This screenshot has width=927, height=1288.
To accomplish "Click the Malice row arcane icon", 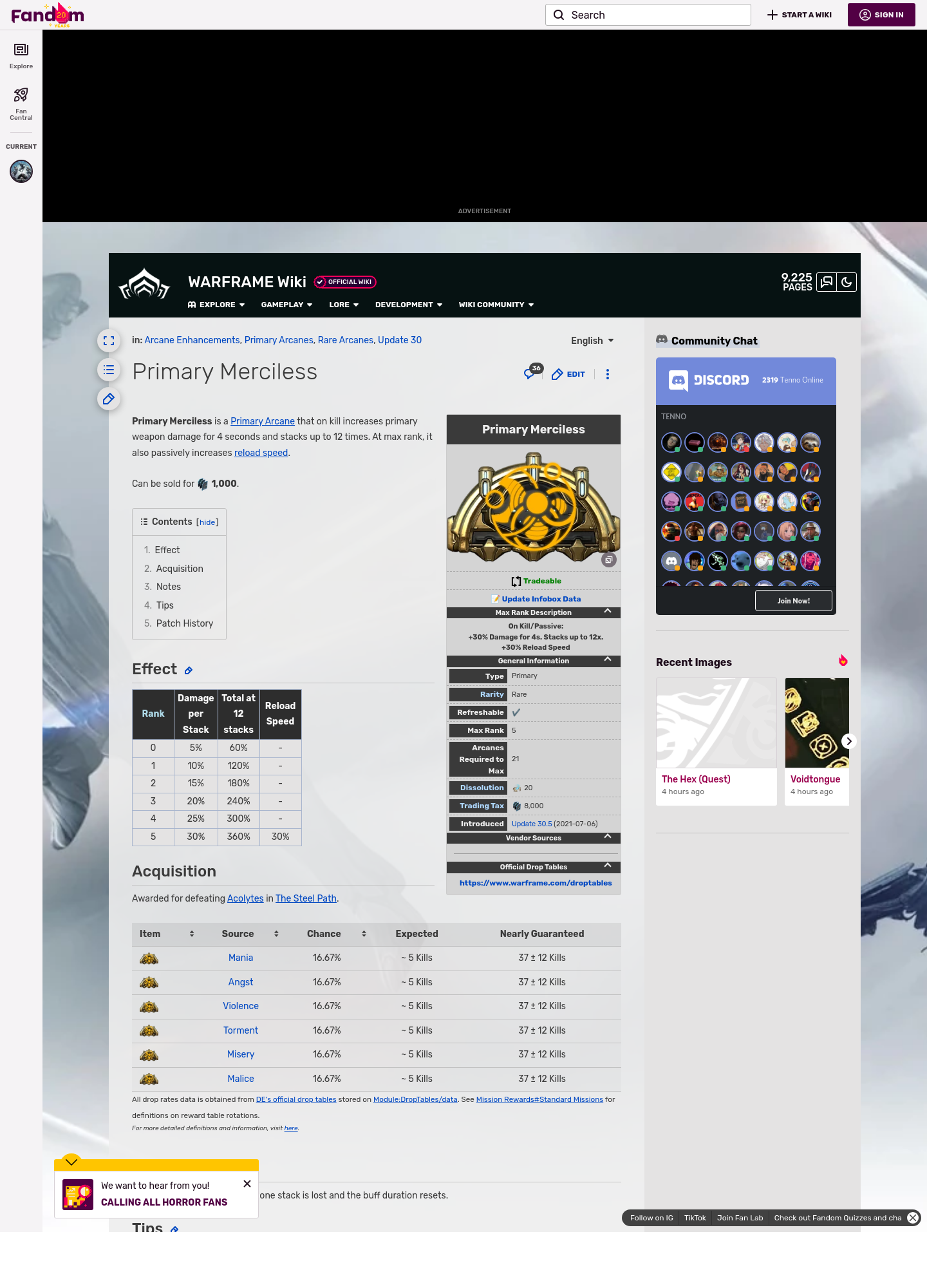I will coord(149,1079).
